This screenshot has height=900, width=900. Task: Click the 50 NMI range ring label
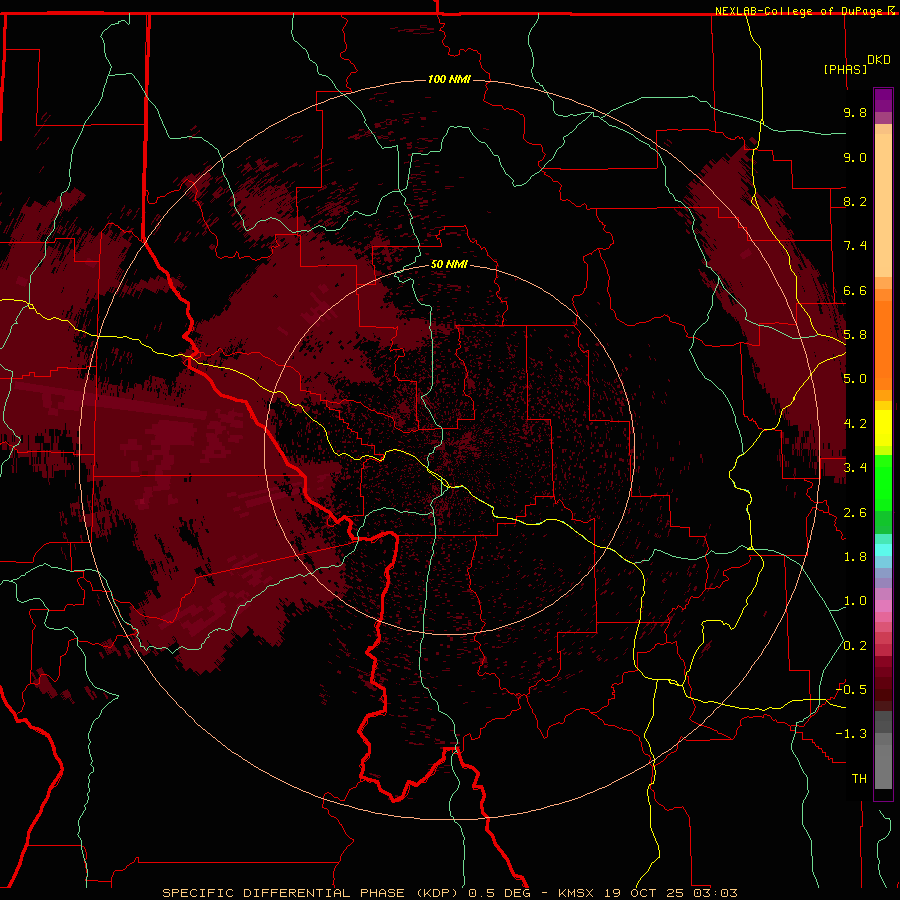coord(449,264)
